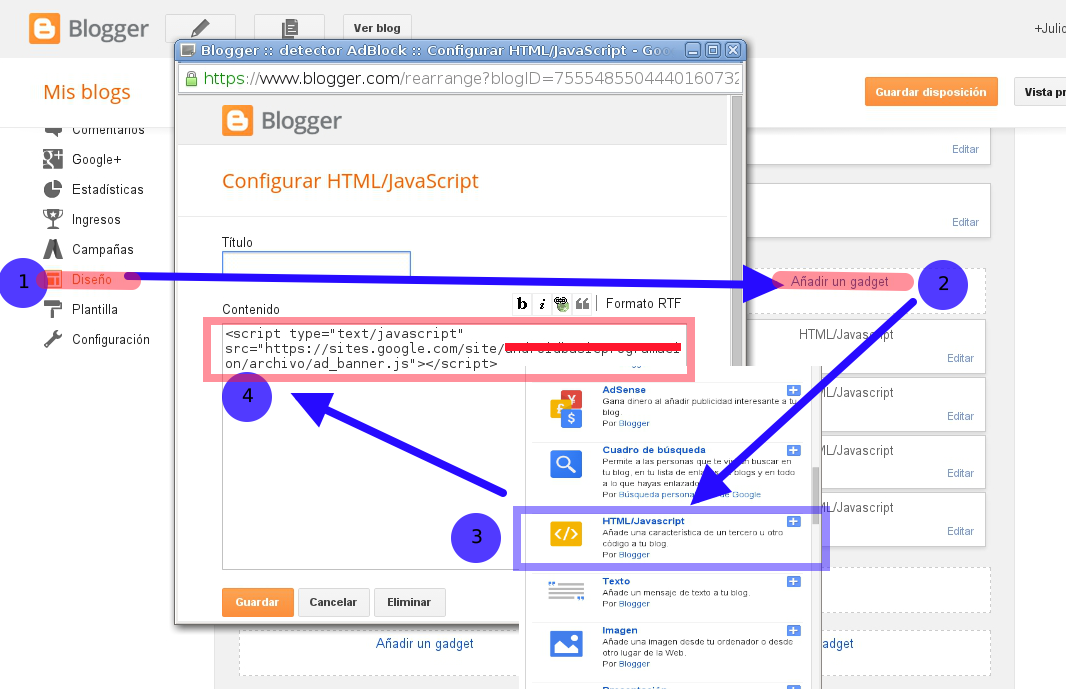Click the insert link icon in Contenido toolbar
Screen dimensions: 1066x689
coord(562,303)
